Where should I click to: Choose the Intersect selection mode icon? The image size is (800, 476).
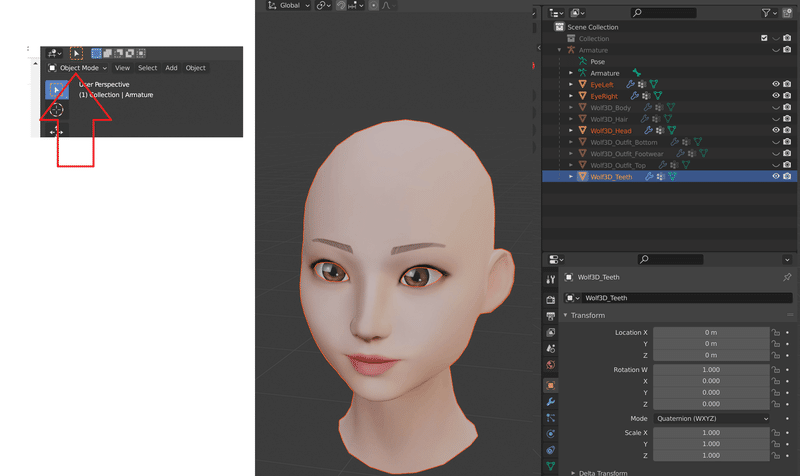(x=141, y=53)
